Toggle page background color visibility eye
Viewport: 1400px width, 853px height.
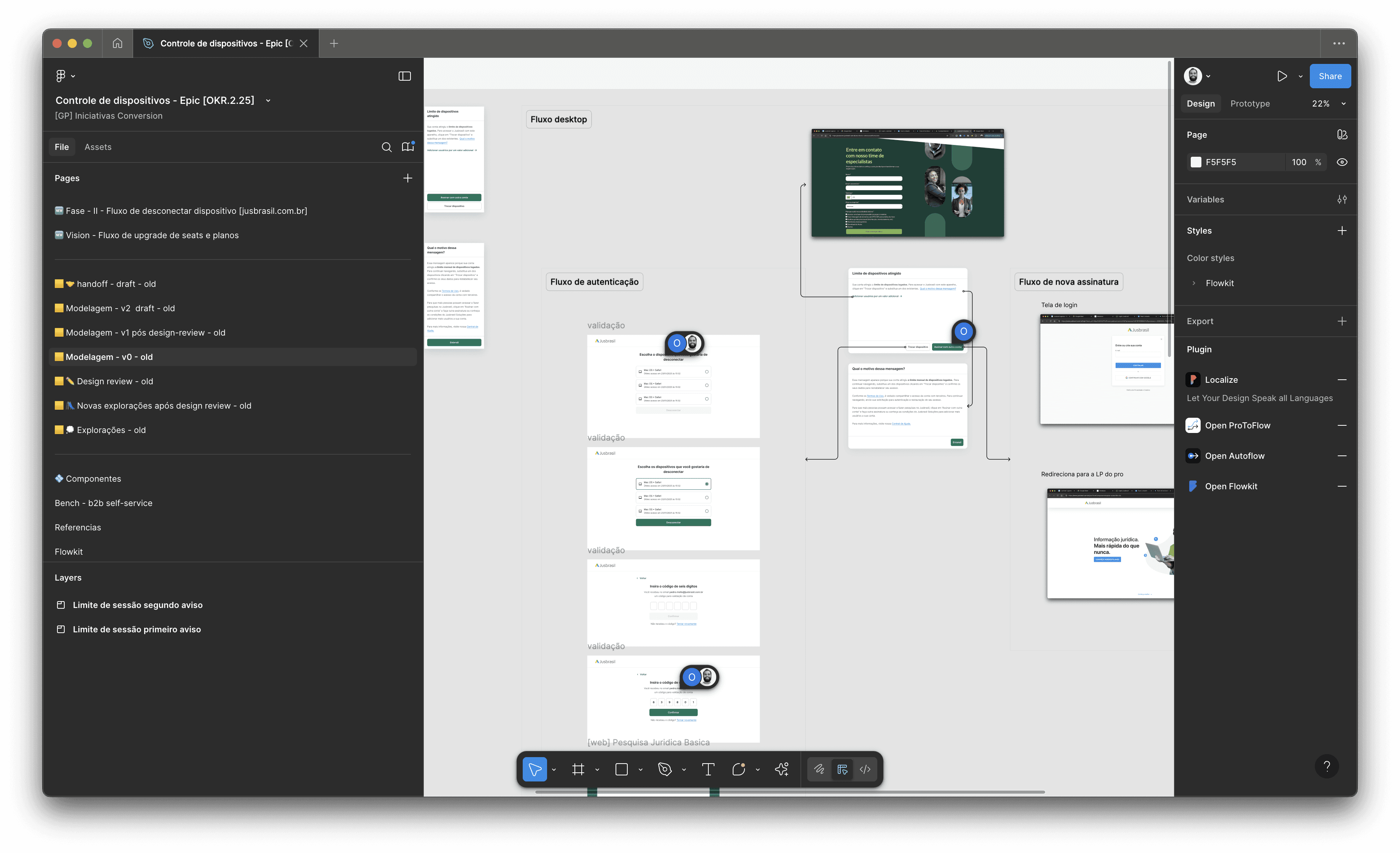(1341, 162)
